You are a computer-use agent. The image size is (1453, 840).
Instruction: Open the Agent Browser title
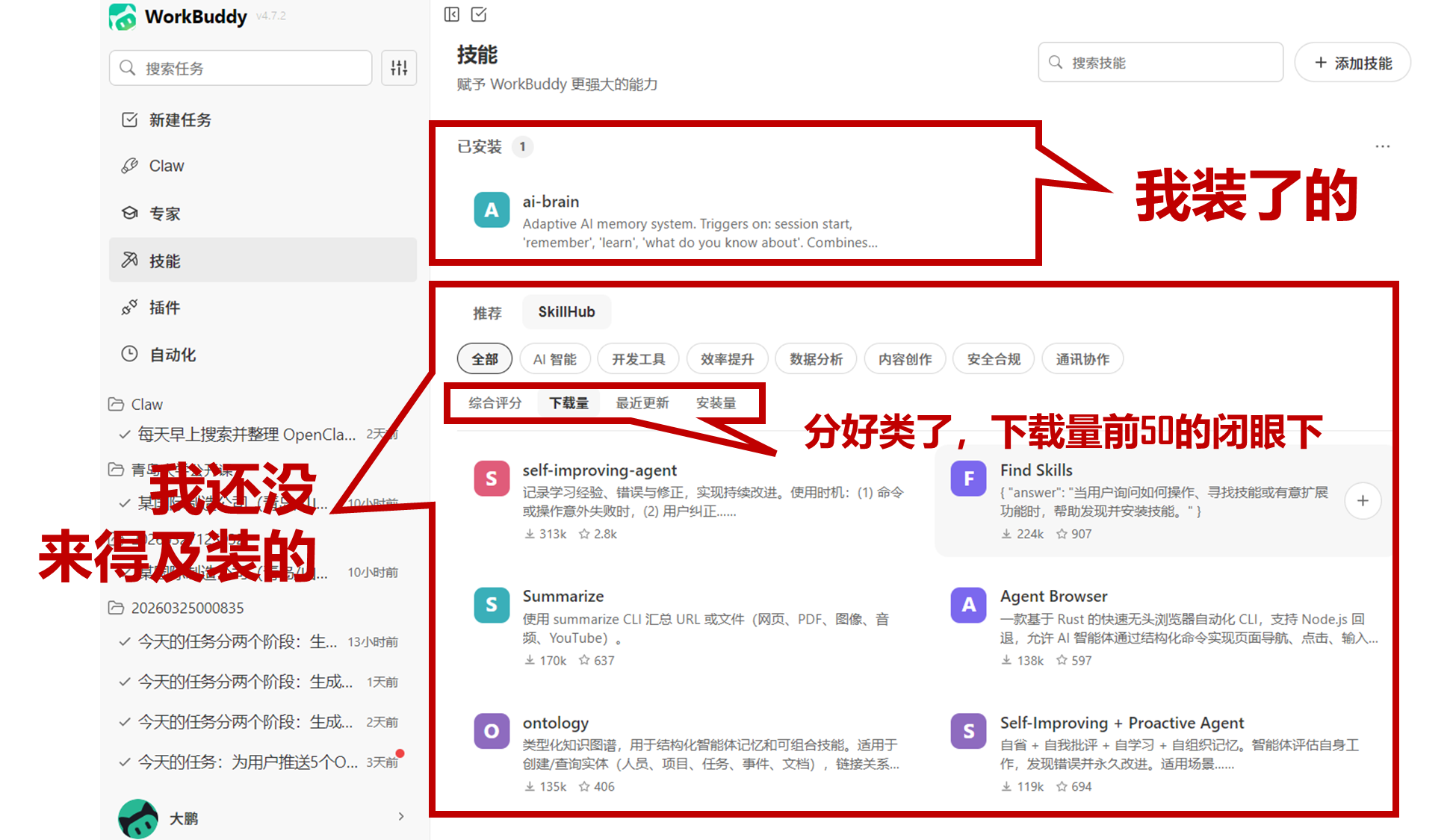(x=1053, y=597)
